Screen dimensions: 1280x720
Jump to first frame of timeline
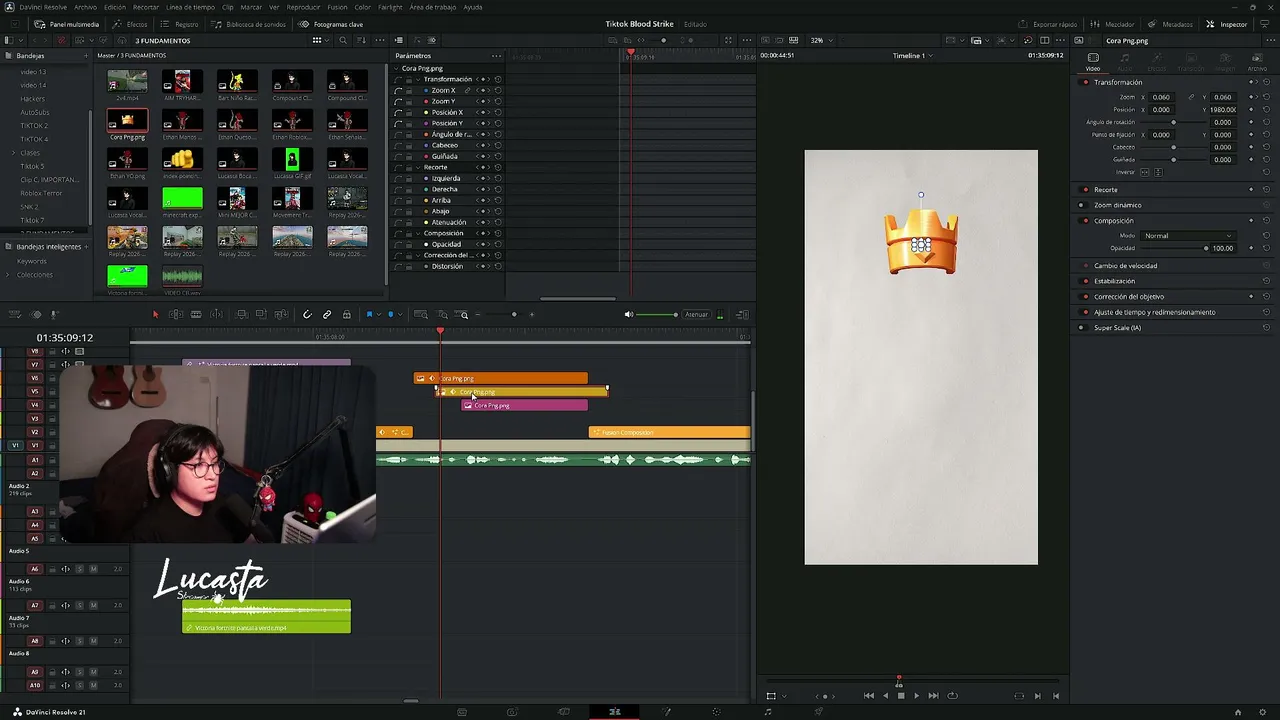click(x=868, y=696)
